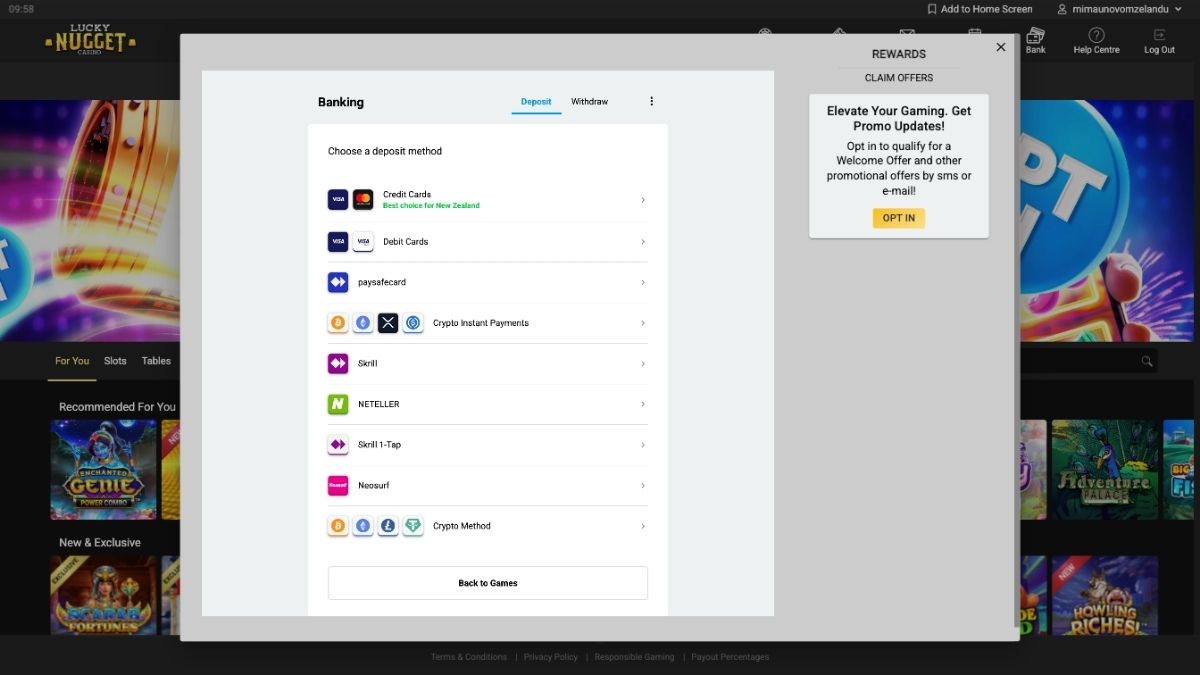Click the Add to Home Screen text
Image resolution: width=1200 pixels, height=675 pixels.
pyautogui.click(x=987, y=9)
